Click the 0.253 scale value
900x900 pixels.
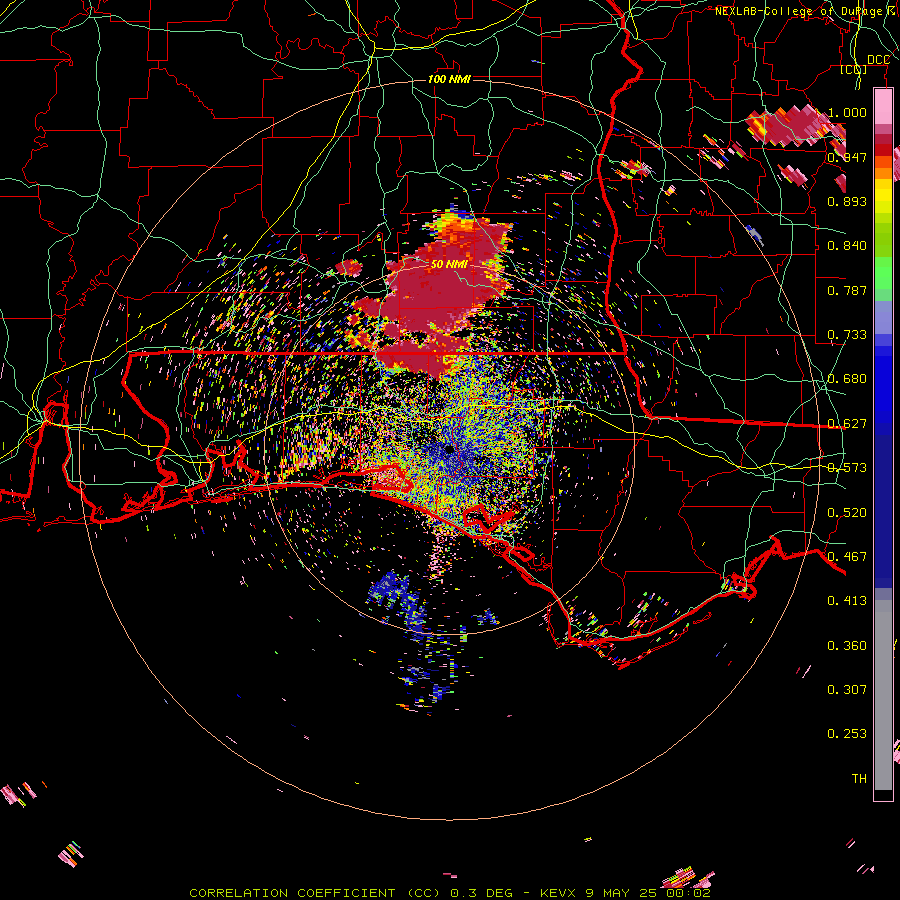847,734
